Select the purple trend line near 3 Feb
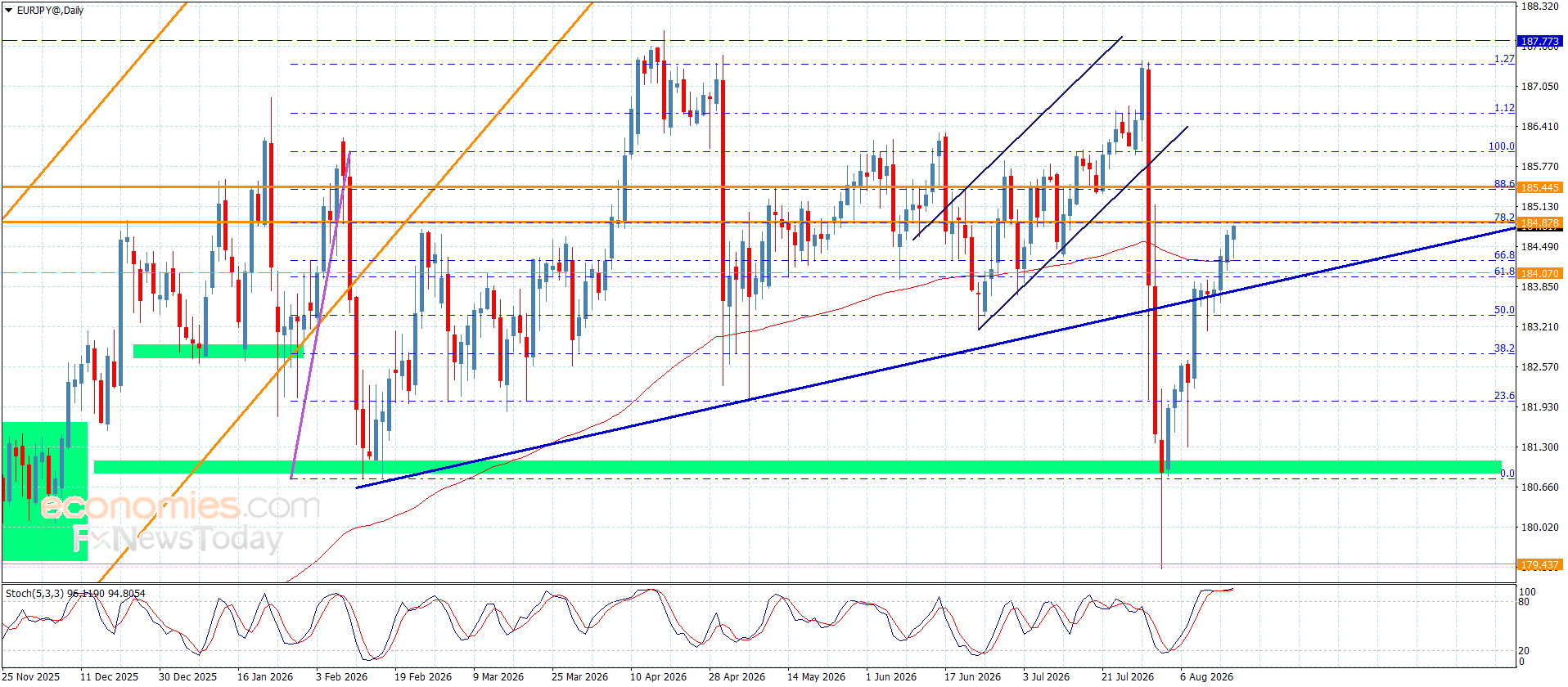The height and width of the screenshot is (687, 1568). tap(321, 315)
